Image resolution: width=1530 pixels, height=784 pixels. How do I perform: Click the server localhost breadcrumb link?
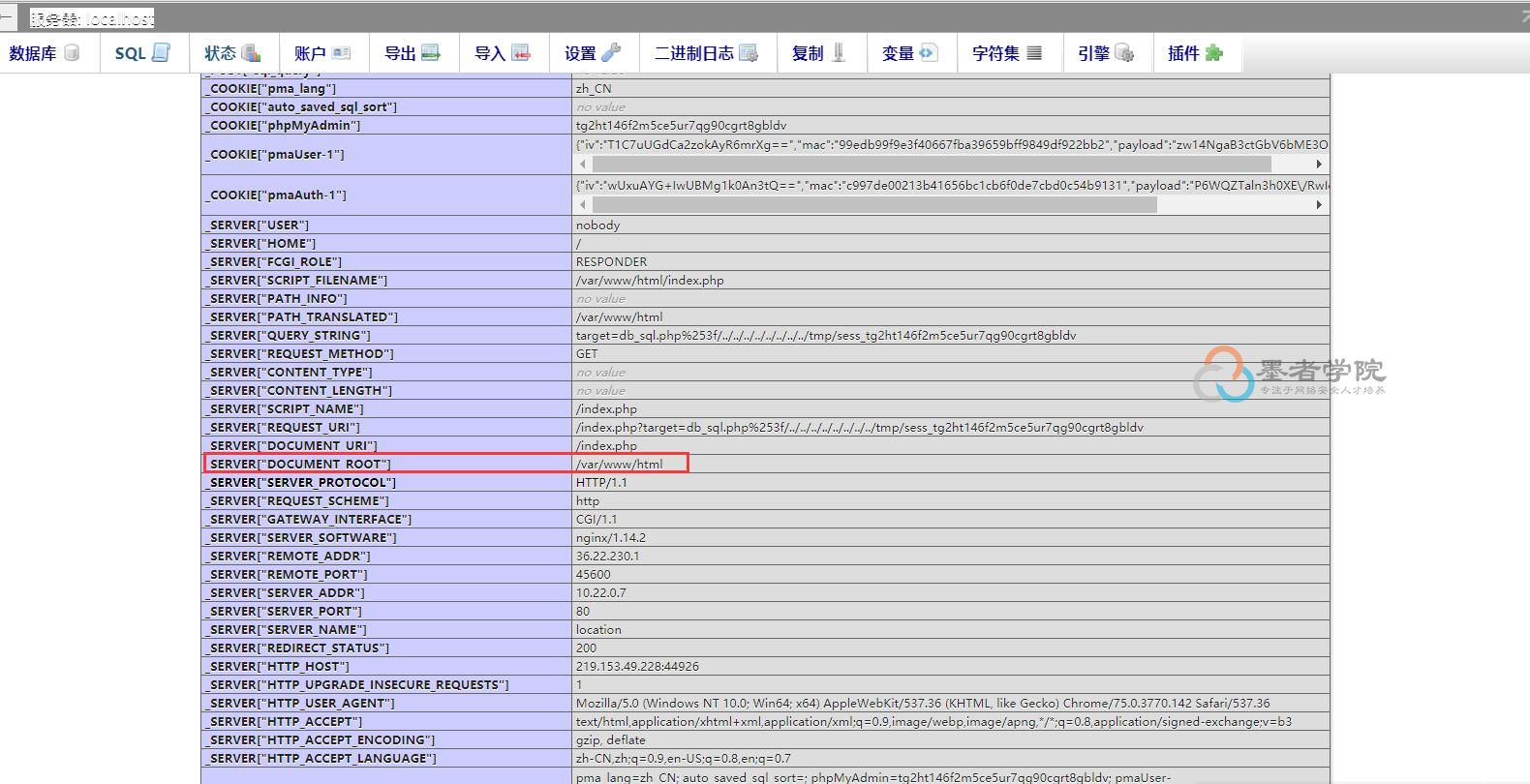coord(92,18)
